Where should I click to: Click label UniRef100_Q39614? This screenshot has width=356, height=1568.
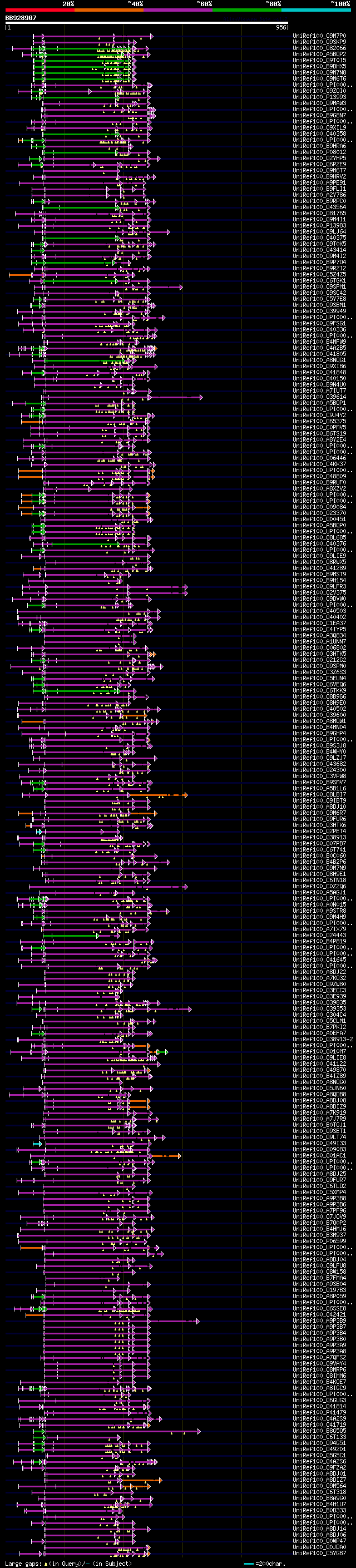[319, 397]
